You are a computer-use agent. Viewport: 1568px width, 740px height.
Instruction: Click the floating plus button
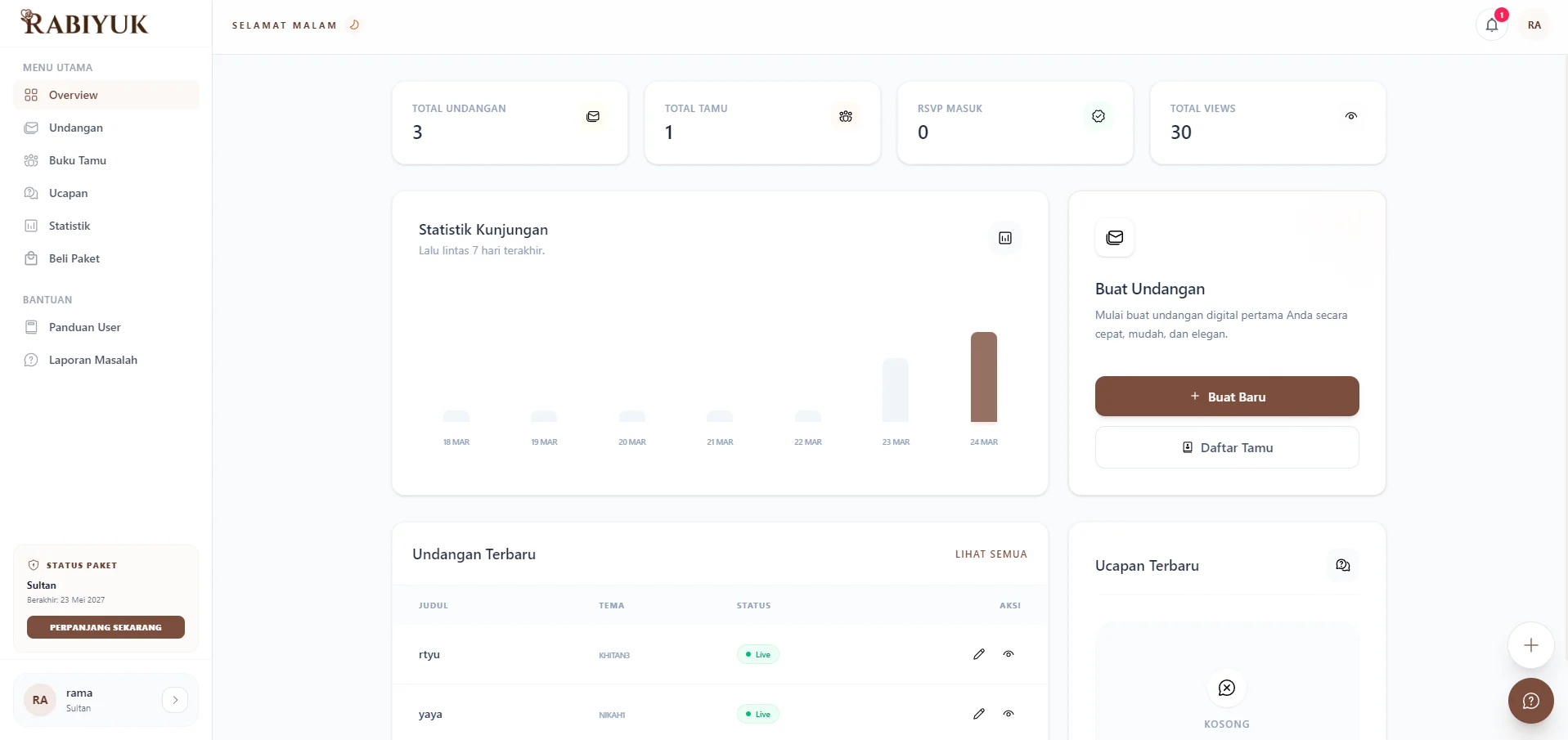tap(1530, 645)
